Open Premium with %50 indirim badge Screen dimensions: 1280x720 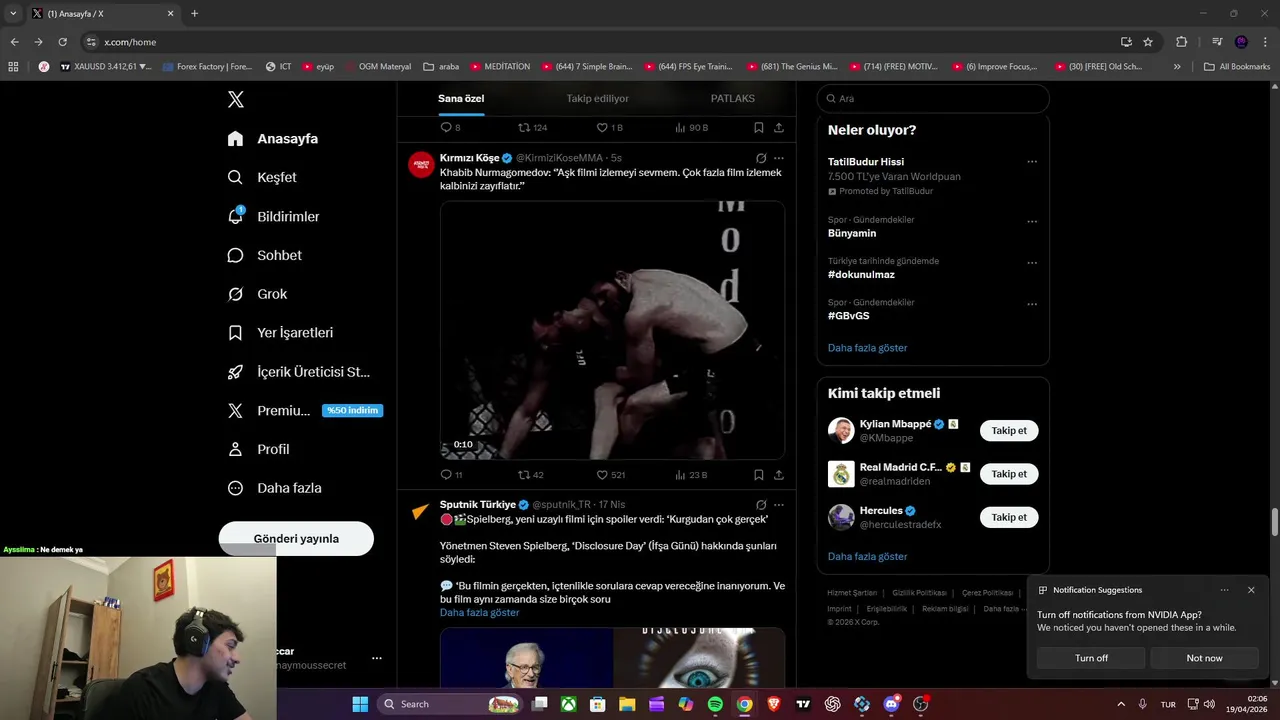(305, 411)
